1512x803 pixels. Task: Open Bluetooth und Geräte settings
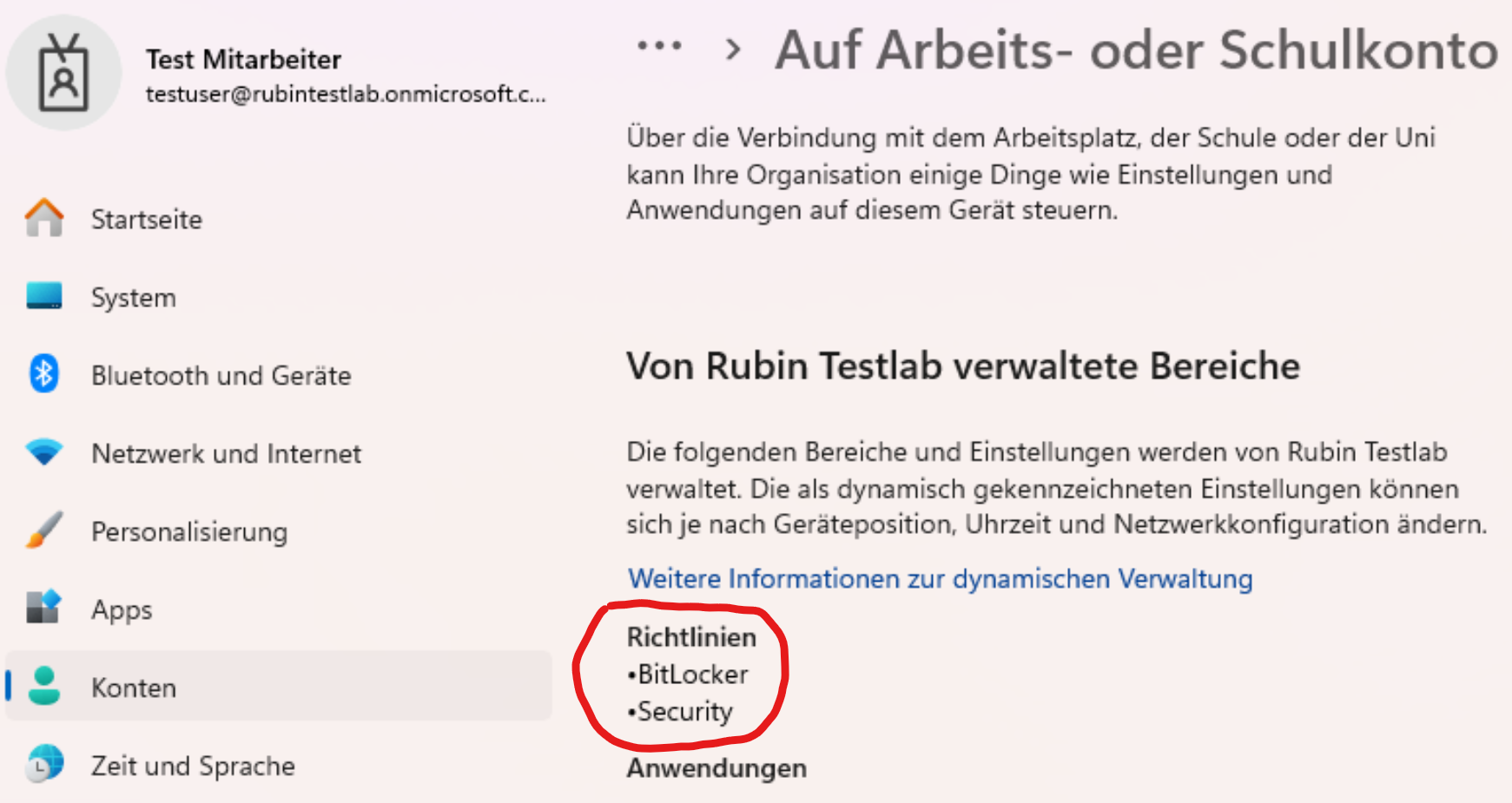pos(221,376)
